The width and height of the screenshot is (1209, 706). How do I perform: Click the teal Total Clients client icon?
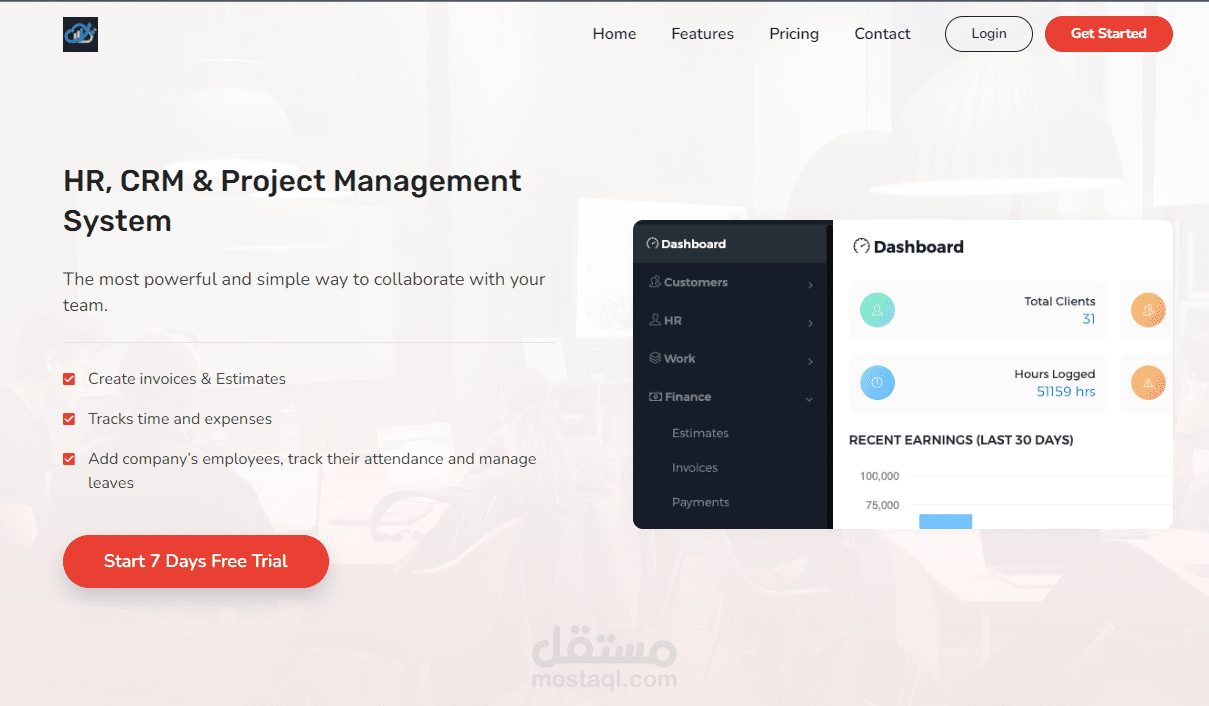[877, 310]
